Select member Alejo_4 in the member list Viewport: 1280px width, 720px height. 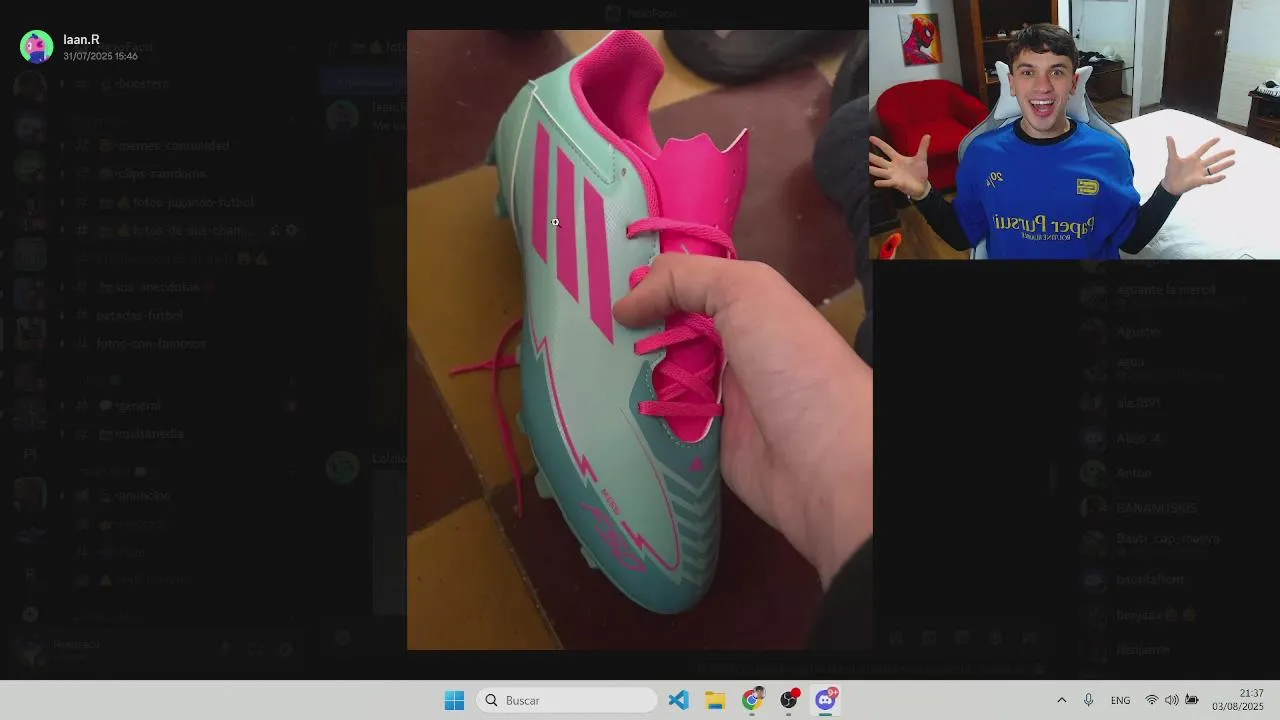click(x=1137, y=438)
